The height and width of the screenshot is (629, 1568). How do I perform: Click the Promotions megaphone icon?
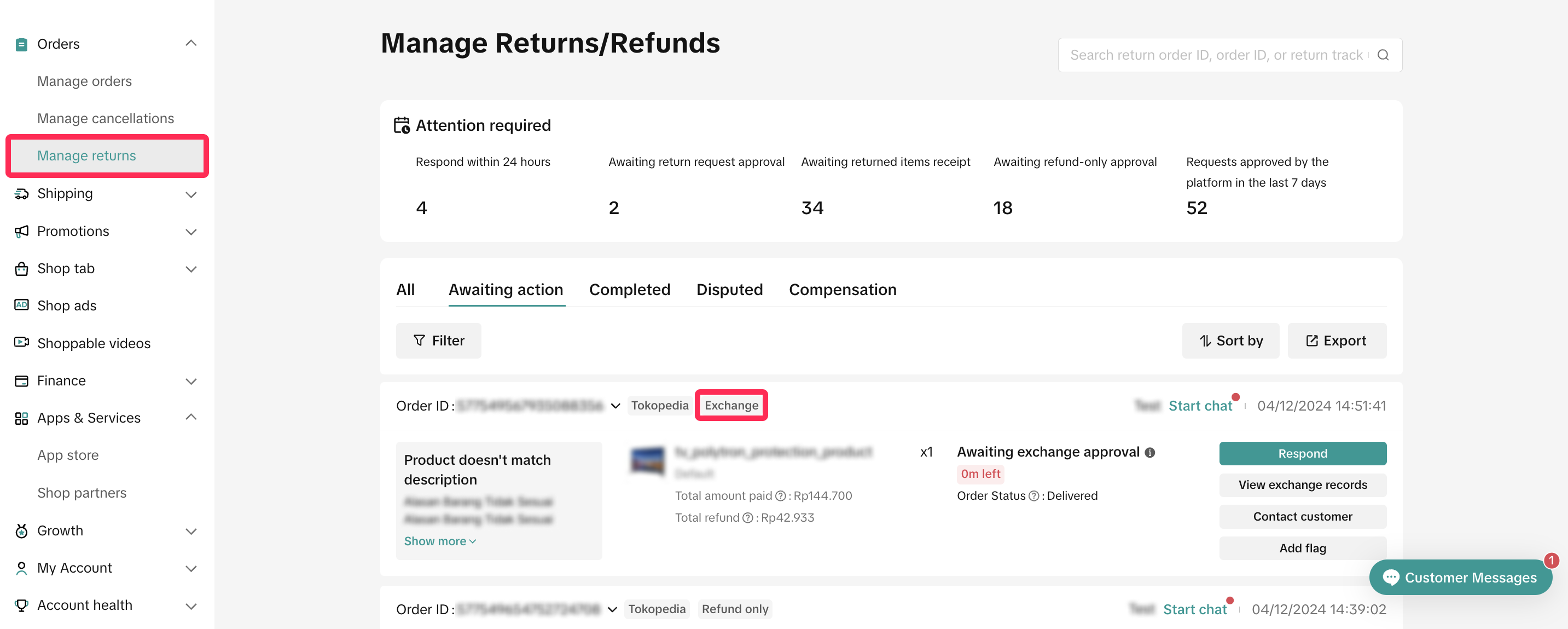click(21, 232)
